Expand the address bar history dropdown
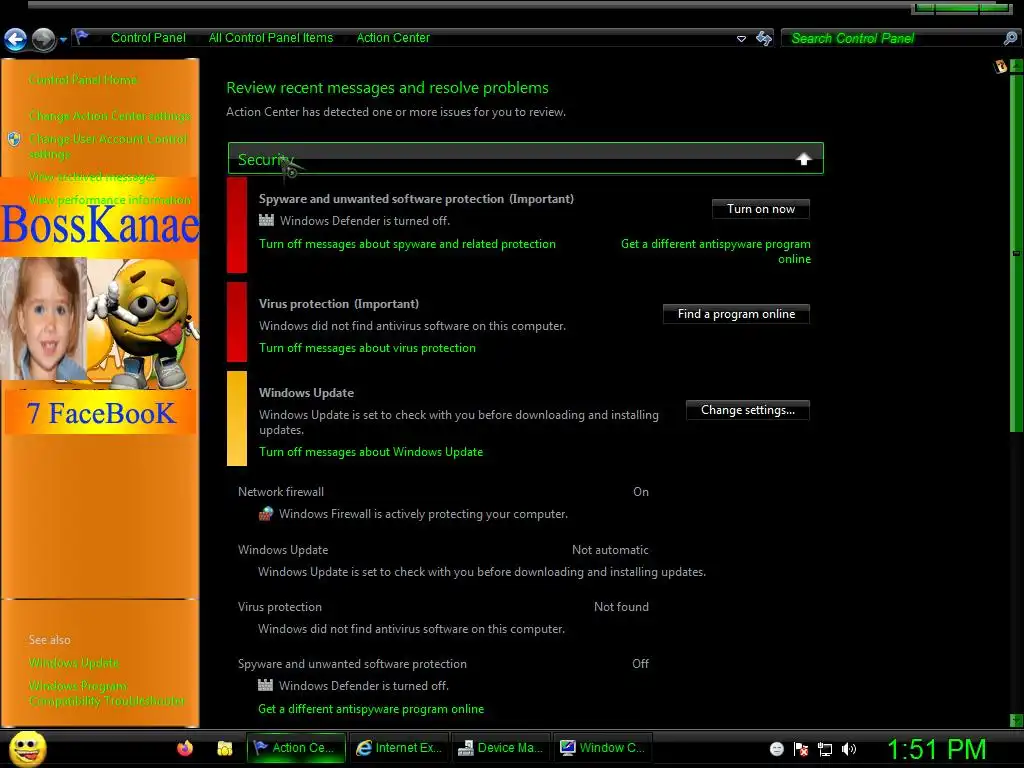Image resolution: width=1024 pixels, height=768 pixels. pos(741,39)
